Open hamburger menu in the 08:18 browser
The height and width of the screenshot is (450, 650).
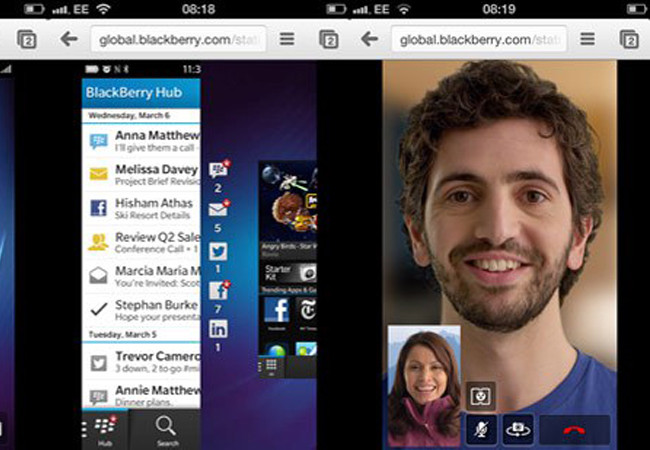point(287,39)
